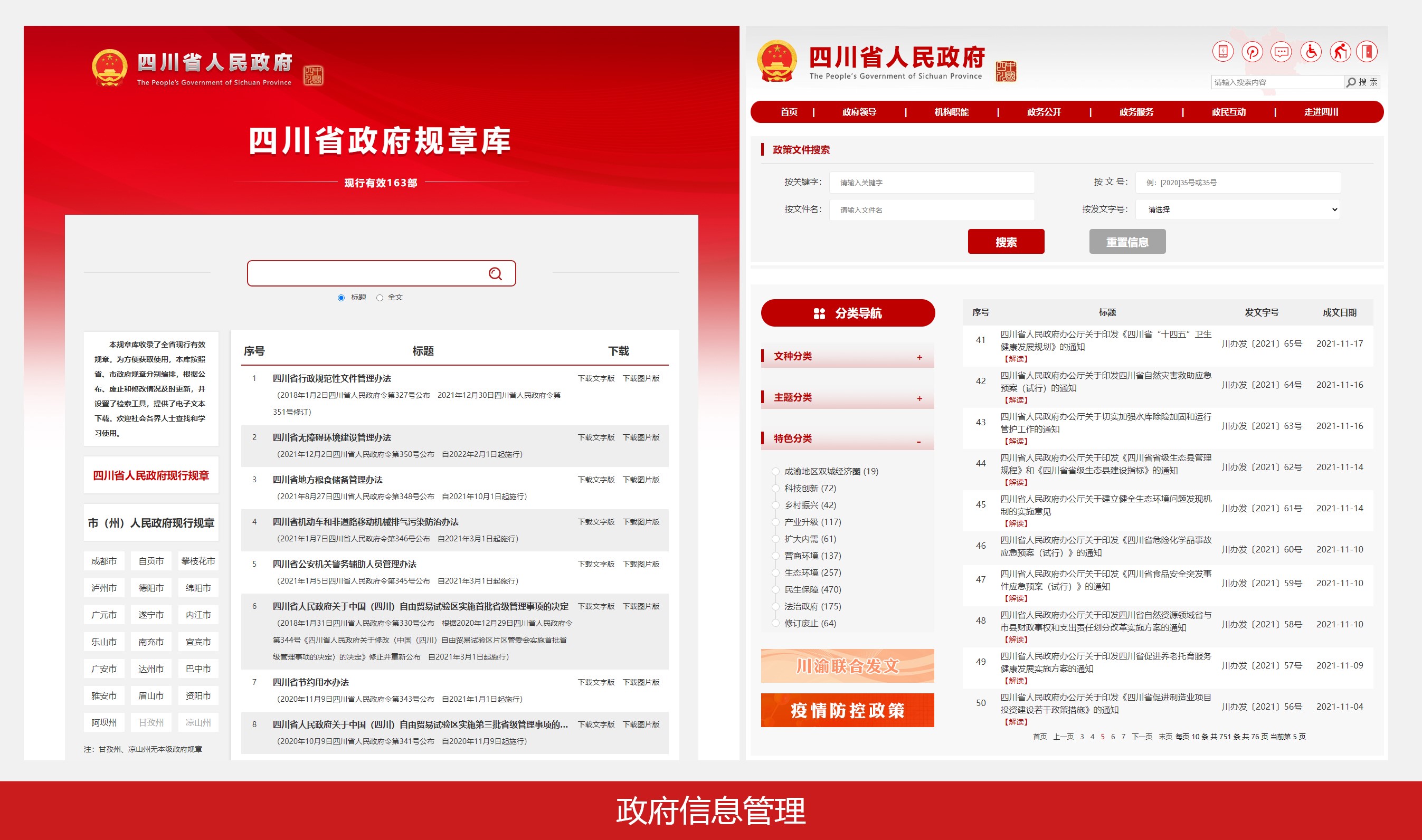This screenshot has width=1422, height=840.
Task: Click the red 搜索 policy search button
Action: click(x=1006, y=242)
